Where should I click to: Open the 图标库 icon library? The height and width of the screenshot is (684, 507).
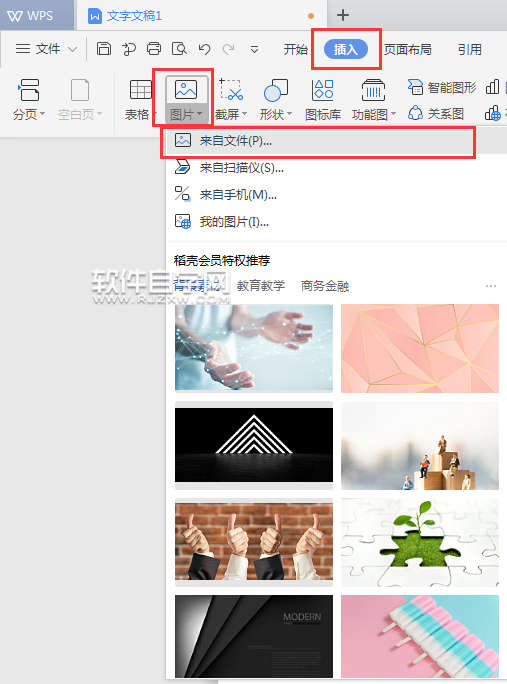click(323, 99)
